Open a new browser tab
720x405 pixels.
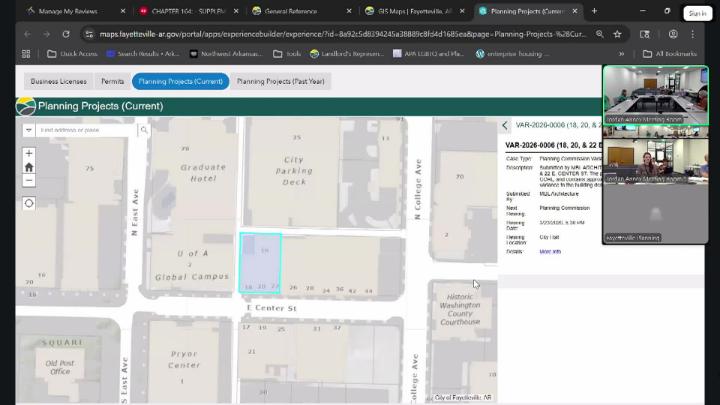tap(594, 11)
